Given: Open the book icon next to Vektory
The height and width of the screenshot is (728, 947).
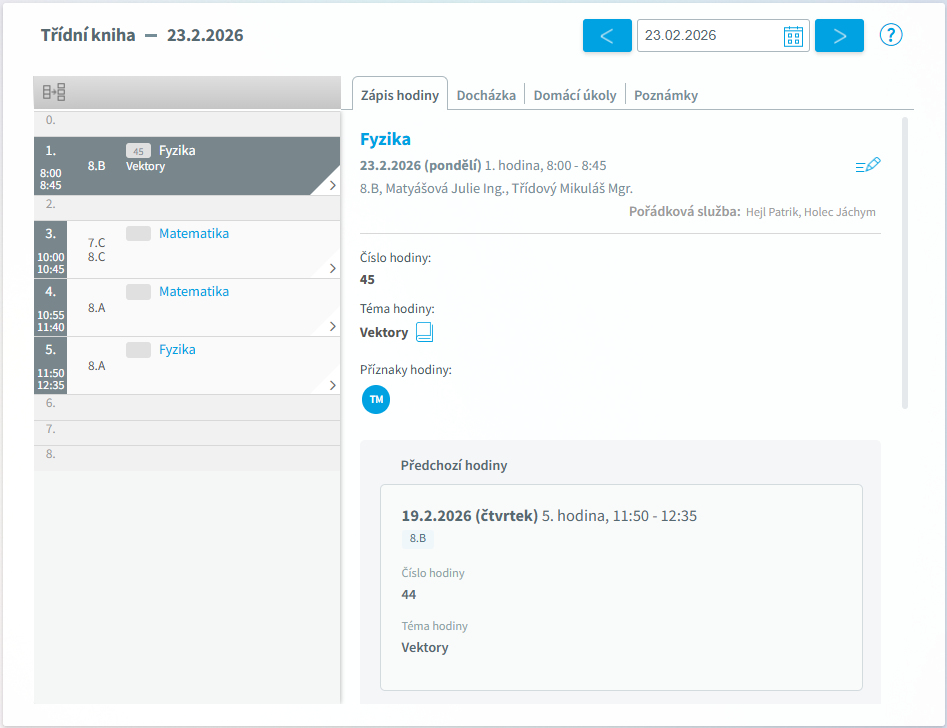Looking at the screenshot, I should coord(425,332).
